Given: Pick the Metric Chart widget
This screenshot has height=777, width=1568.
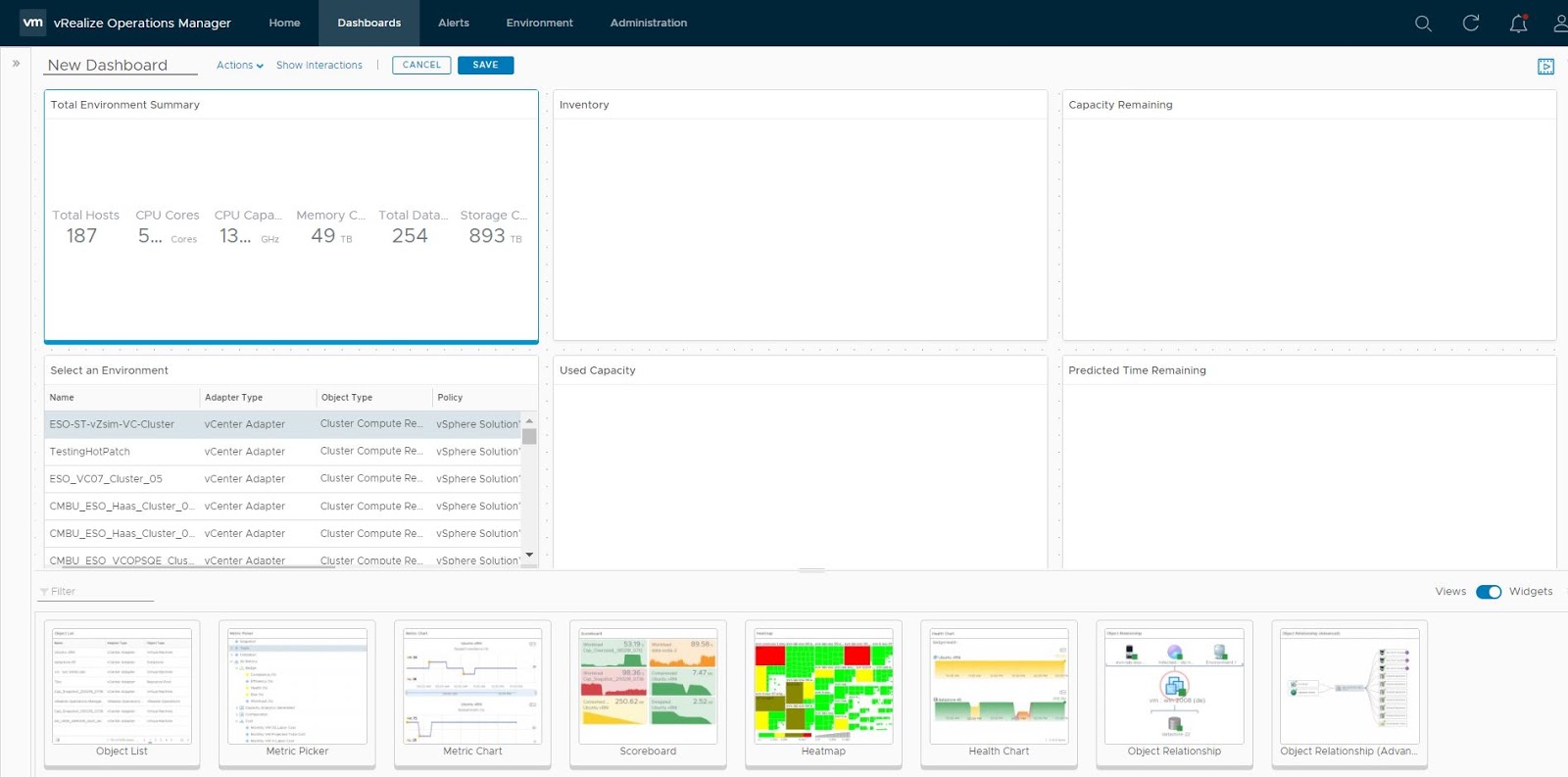Looking at the screenshot, I should pos(472,692).
